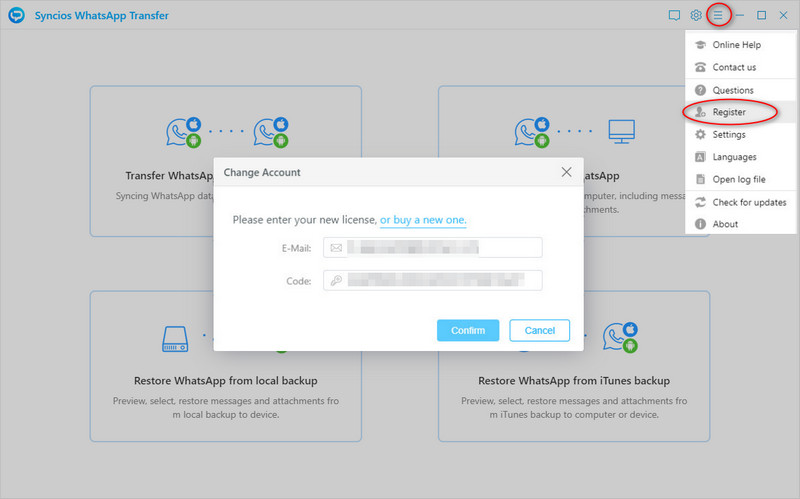Image resolution: width=800 pixels, height=499 pixels.
Task: Click WhatsApp phone icon in backup card
Action: point(532,132)
